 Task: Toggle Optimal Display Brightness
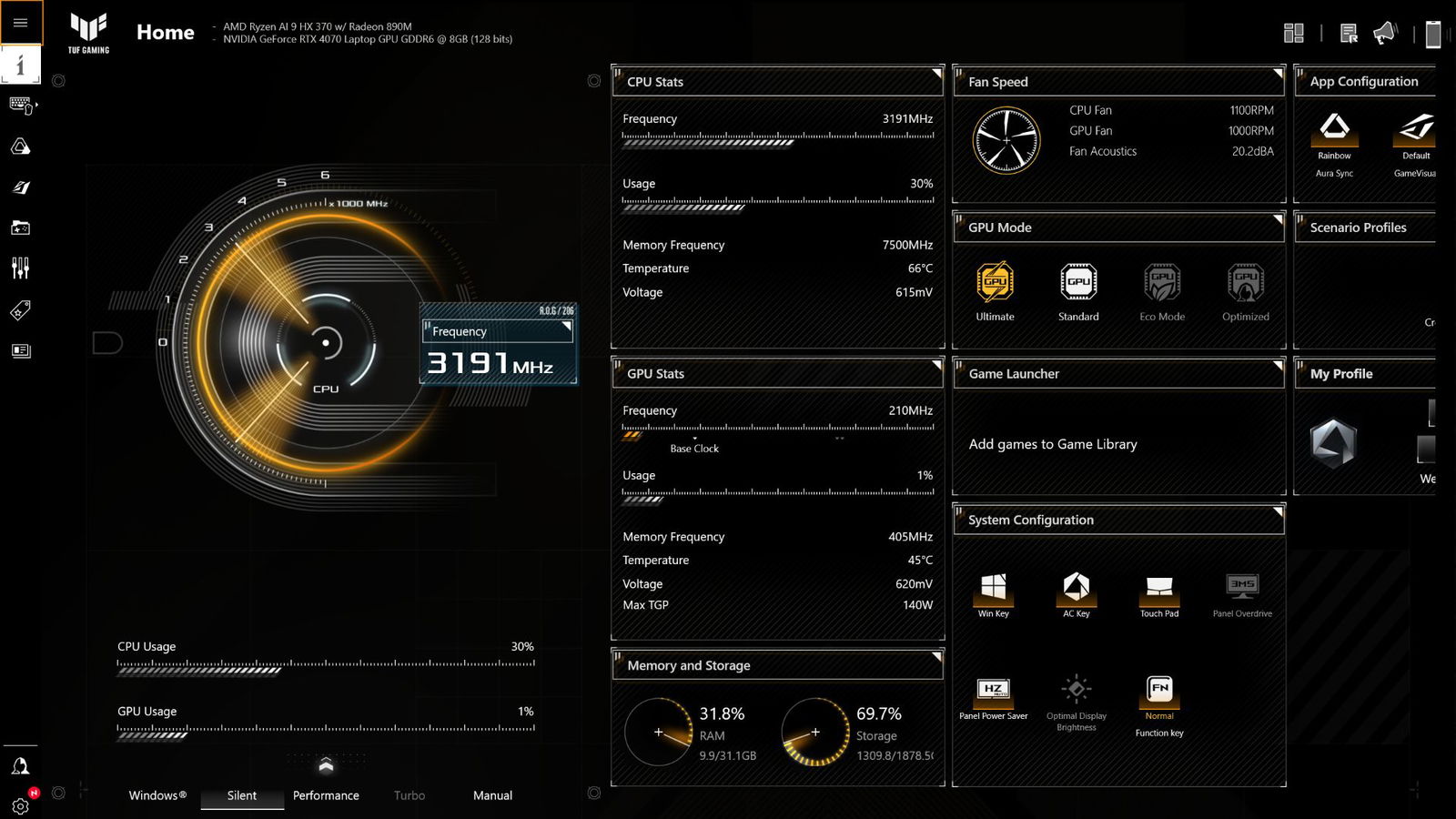tap(1077, 703)
